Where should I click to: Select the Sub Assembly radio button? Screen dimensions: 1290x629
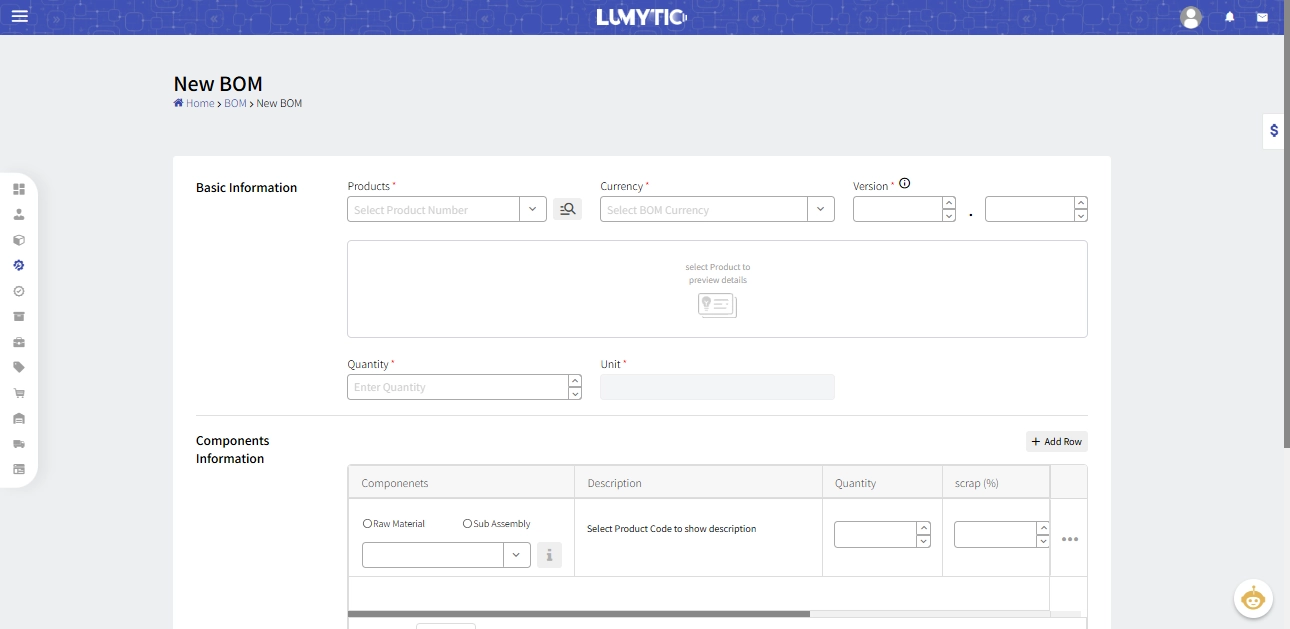coord(467,524)
